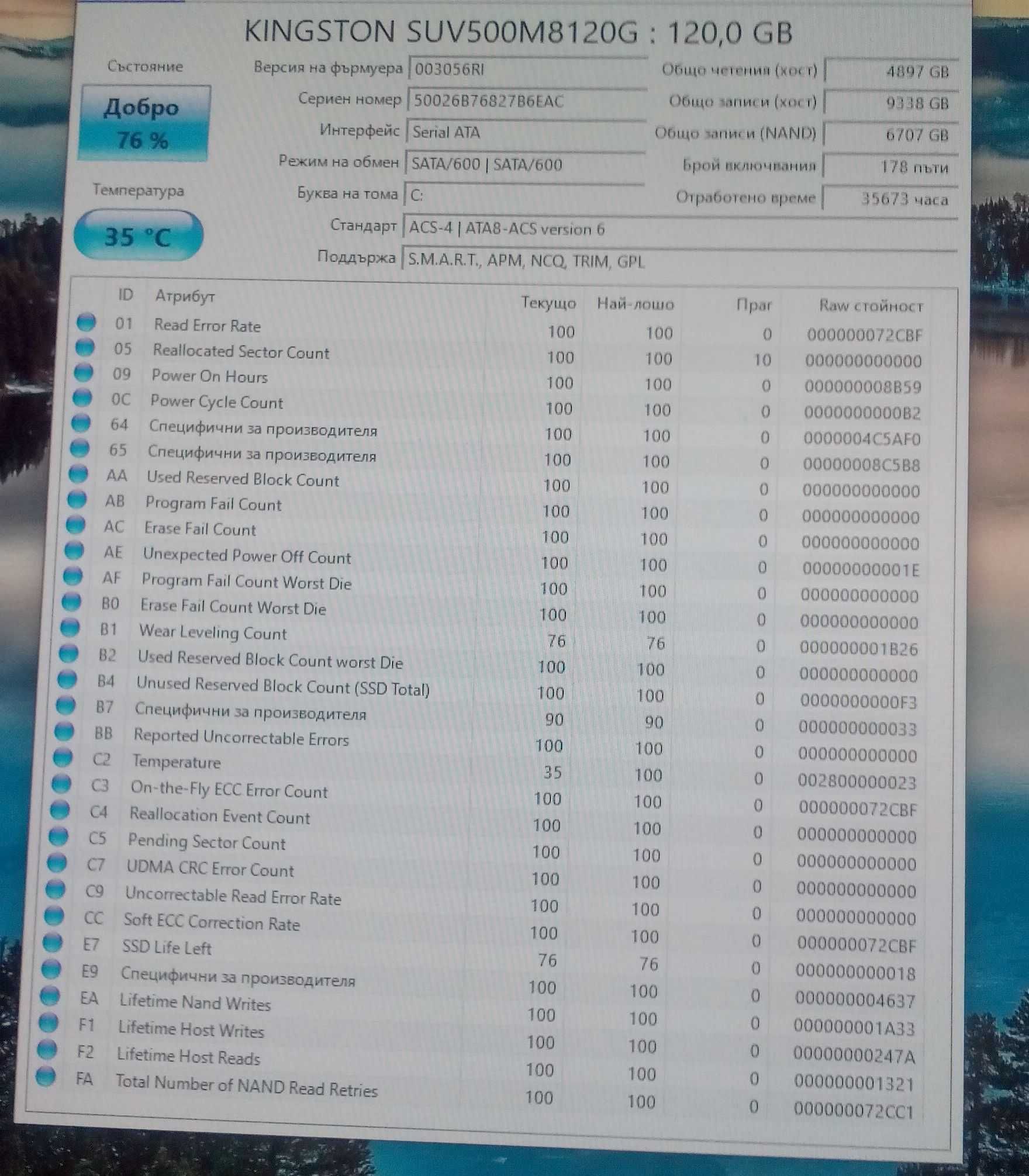This screenshot has height=1176, width=1029.
Task: Click the Serial ATA interface field
Action: coord(525,132)
